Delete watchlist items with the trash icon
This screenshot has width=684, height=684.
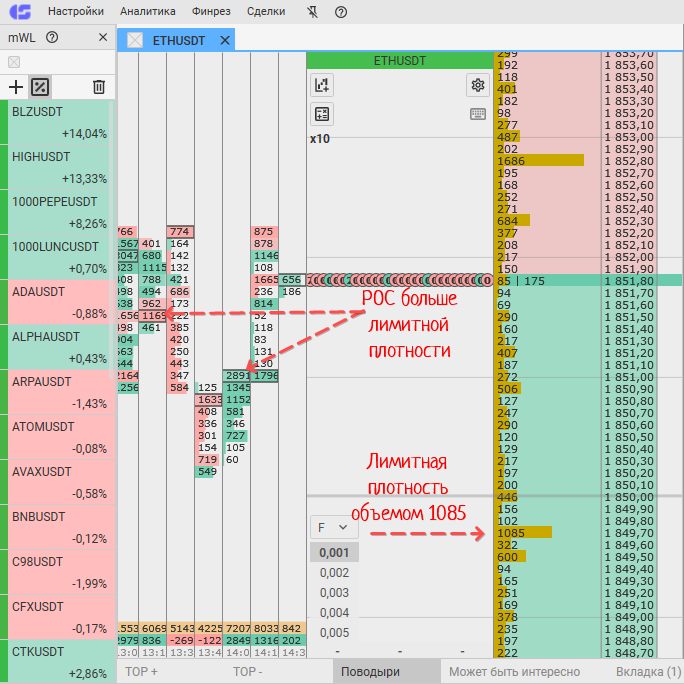pos(98,87)
